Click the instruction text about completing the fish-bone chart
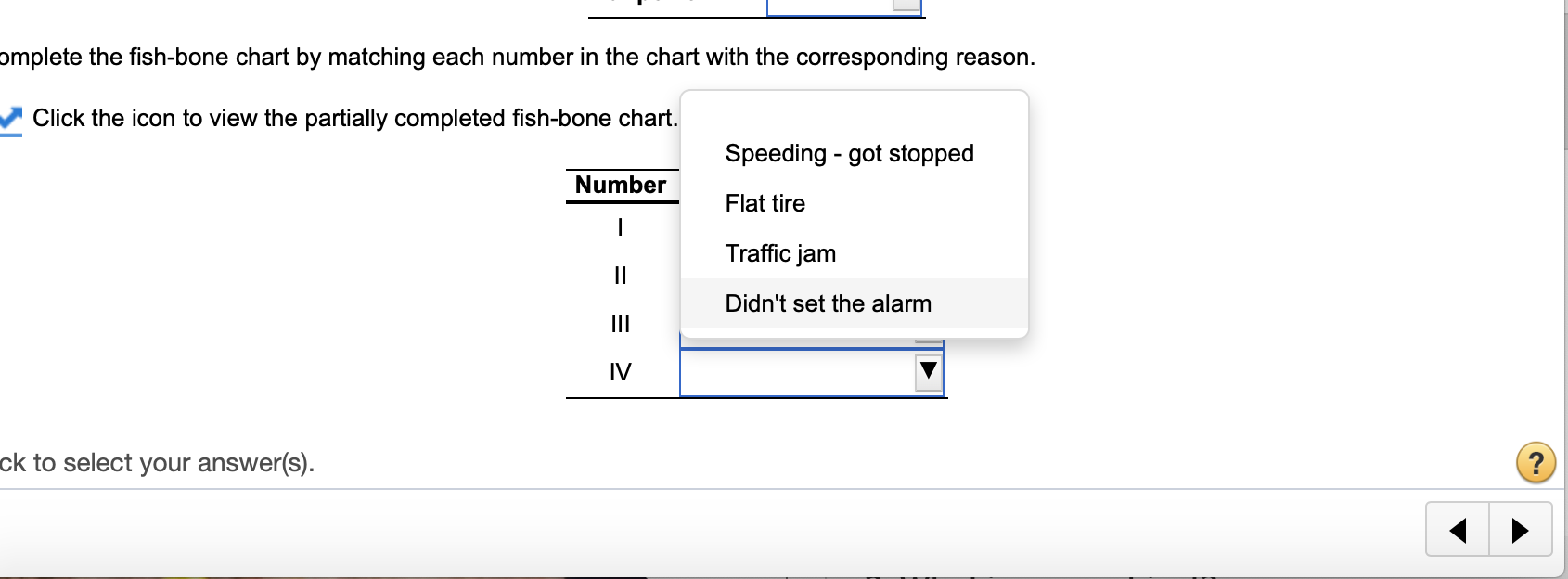This screenshot has height=579, width=1568. 516,57
